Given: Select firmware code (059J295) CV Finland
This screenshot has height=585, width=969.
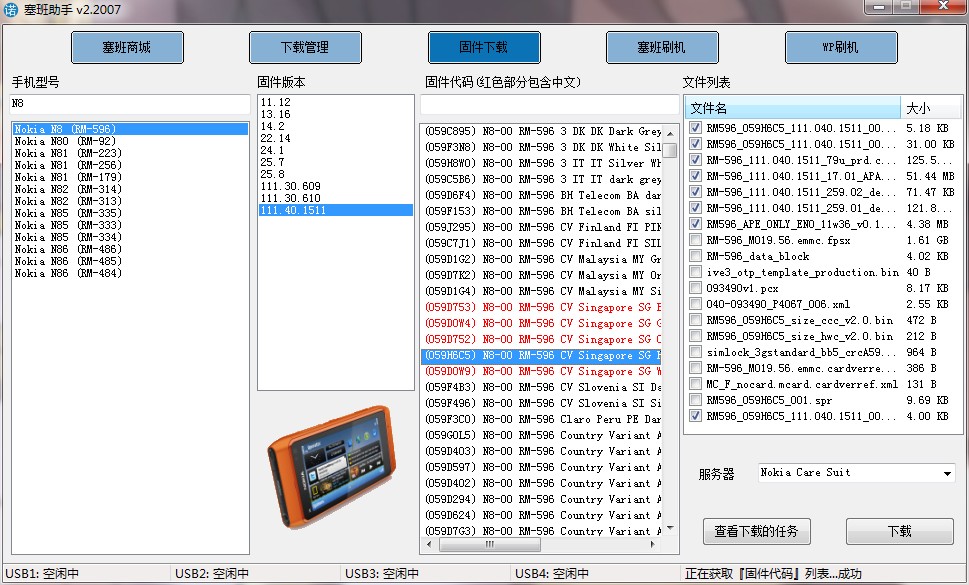Looking at the screenshot, I should [542, 227].
